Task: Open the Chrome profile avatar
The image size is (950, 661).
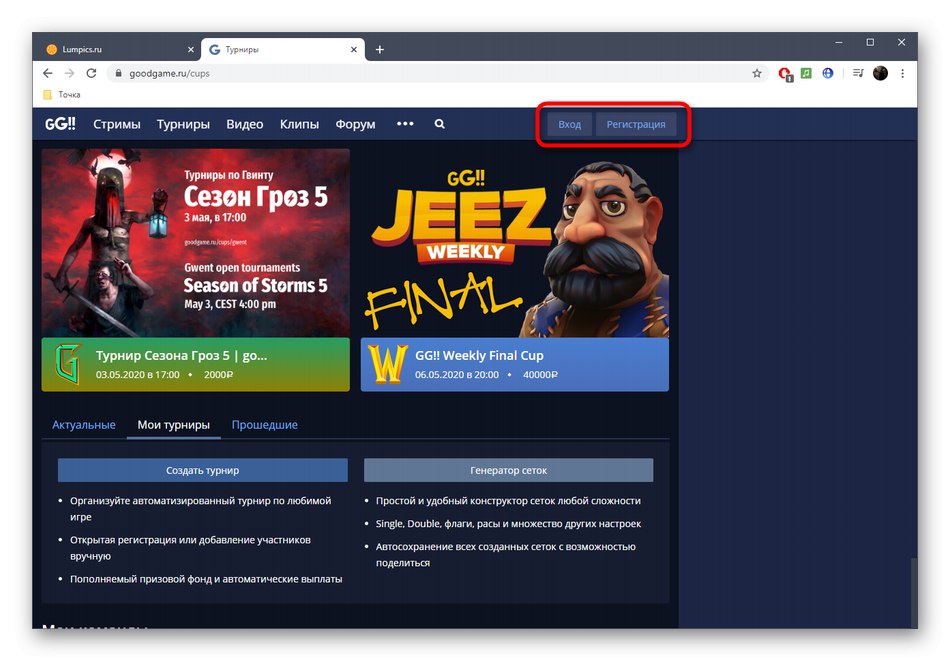Action: pos(880,73)
